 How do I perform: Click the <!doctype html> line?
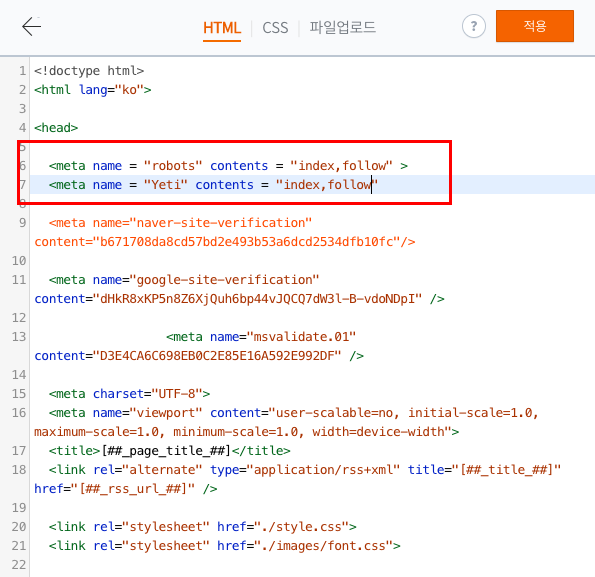click(x=89, y=71)
